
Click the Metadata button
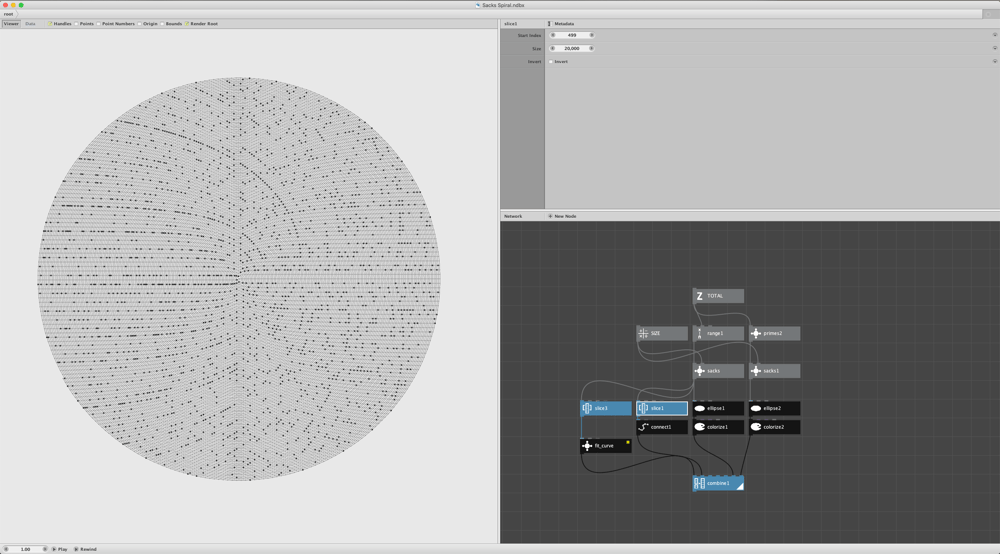point(561,24)
